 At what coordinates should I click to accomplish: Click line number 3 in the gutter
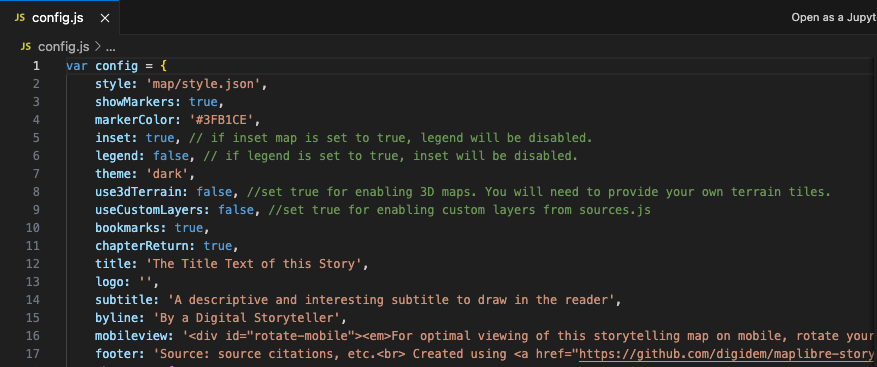point(36,102)
